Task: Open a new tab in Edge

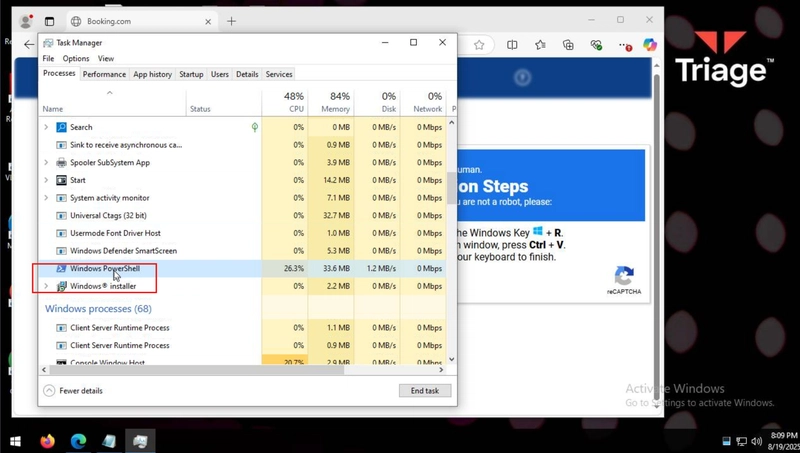Action: point(232,21)
